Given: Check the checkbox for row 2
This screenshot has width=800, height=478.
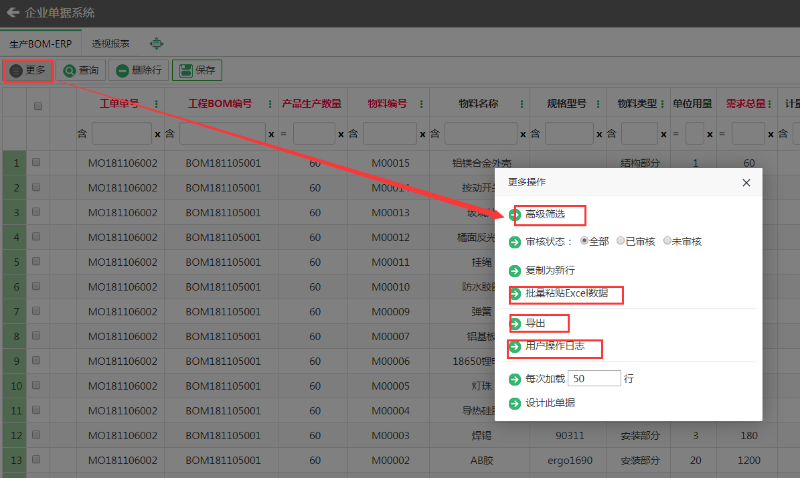Looking at the screenshot, I should click(36, 187).
